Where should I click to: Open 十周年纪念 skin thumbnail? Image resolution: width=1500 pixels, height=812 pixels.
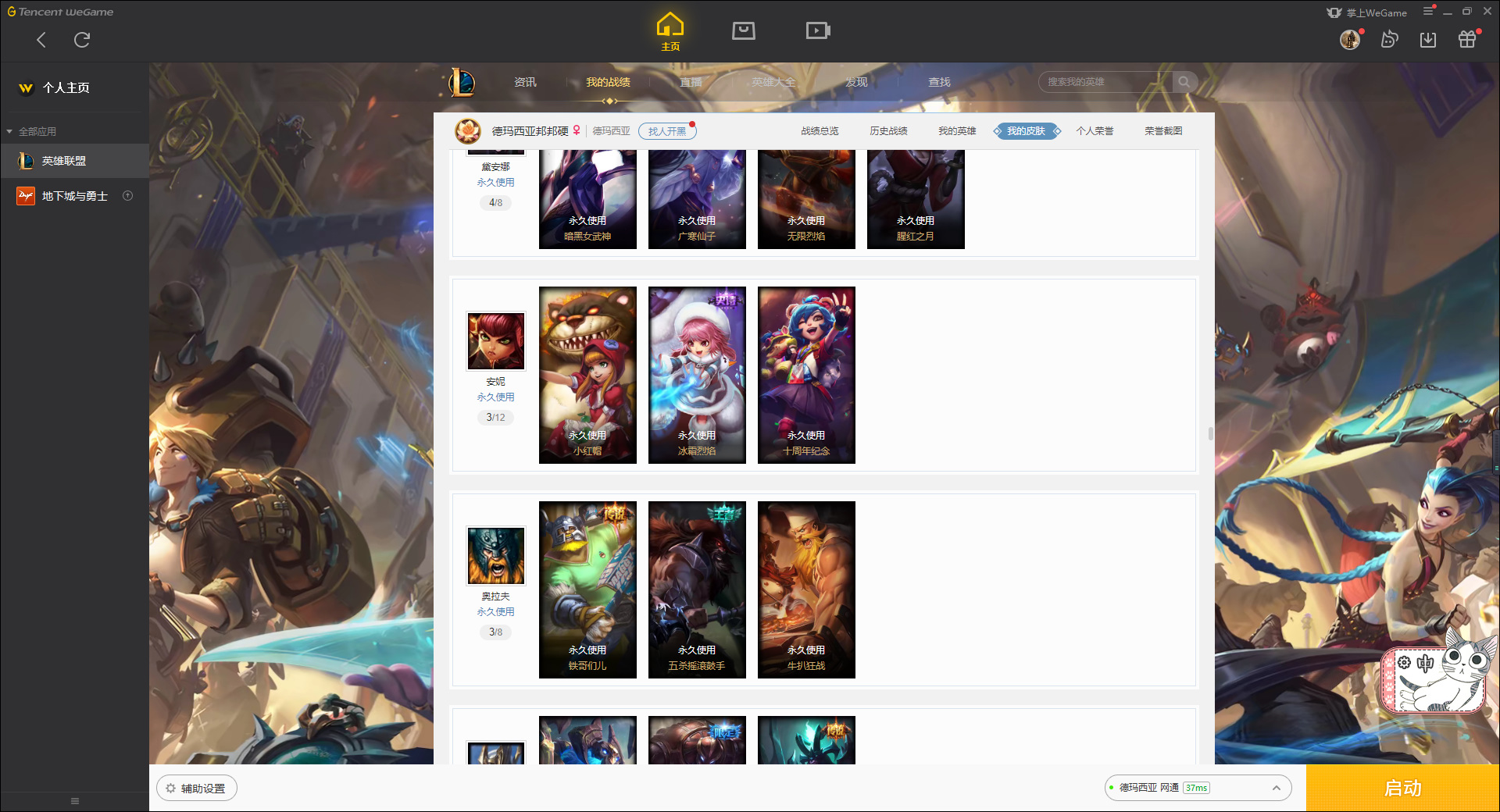tap(806, 375)
